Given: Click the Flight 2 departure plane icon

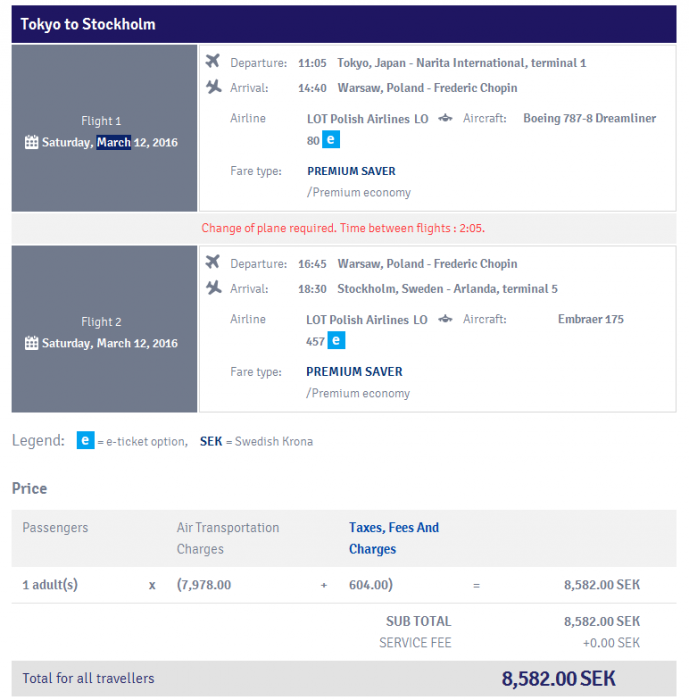Looking at the screenshot, I should tap(212, 263).
